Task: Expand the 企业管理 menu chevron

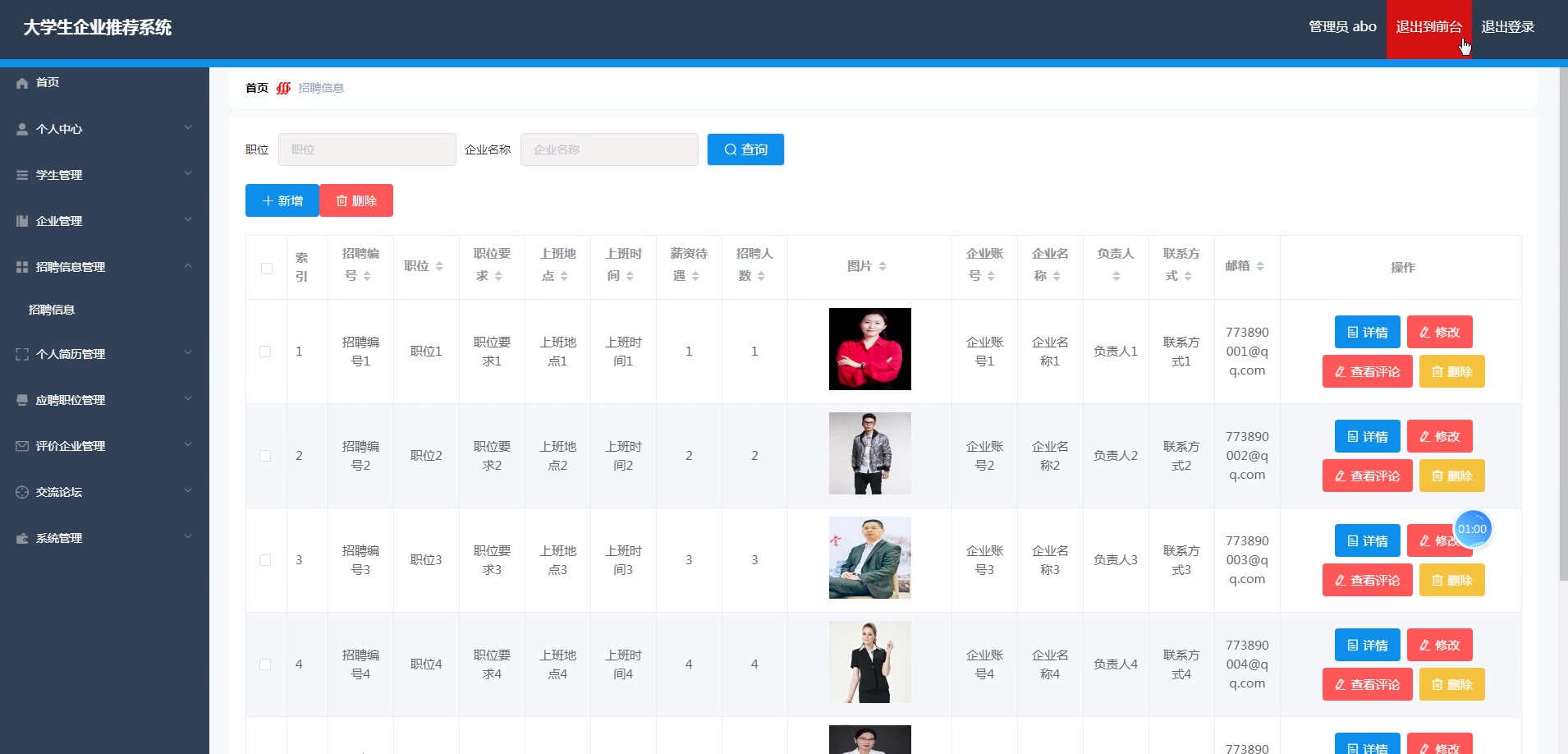Action: tap(188, 219)
